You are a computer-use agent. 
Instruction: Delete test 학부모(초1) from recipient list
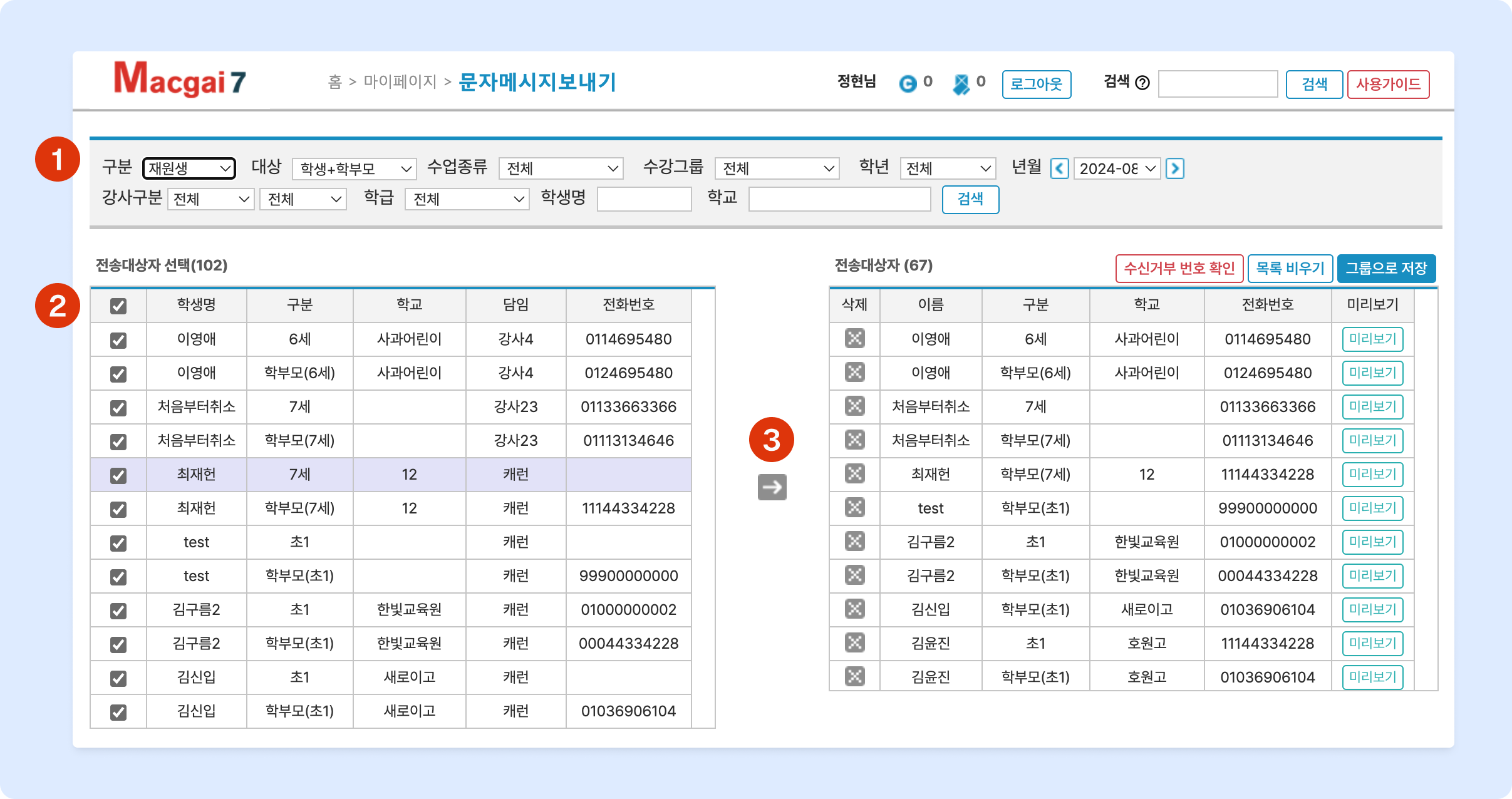[854, 508]
